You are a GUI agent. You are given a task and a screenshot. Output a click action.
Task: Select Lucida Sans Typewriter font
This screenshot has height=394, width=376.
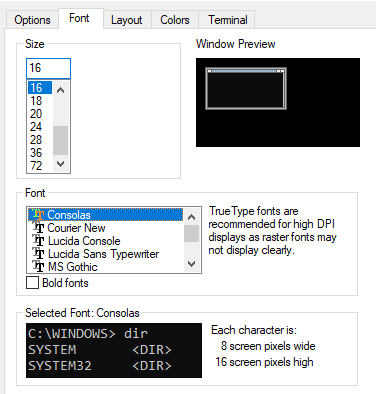tap(105, 254)
